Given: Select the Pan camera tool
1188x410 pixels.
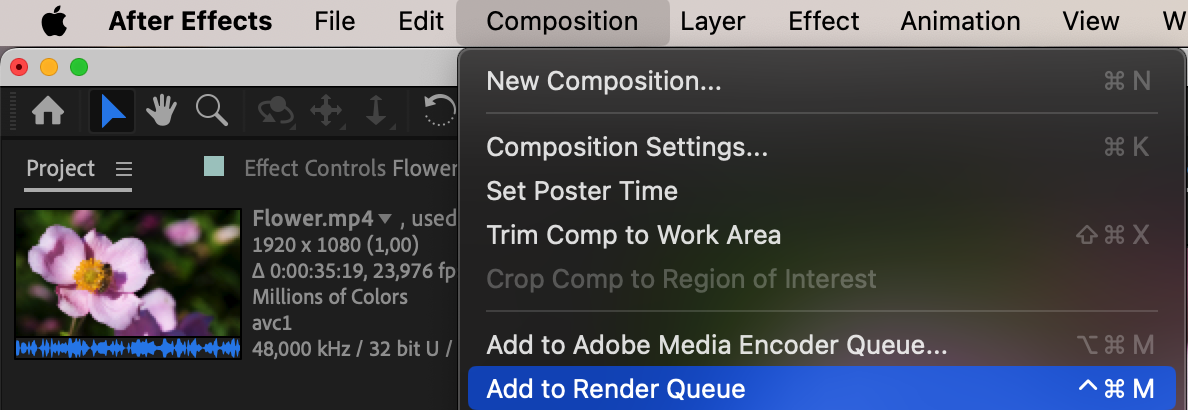Looking at the screenshot, I should click(x=326, y=111).
